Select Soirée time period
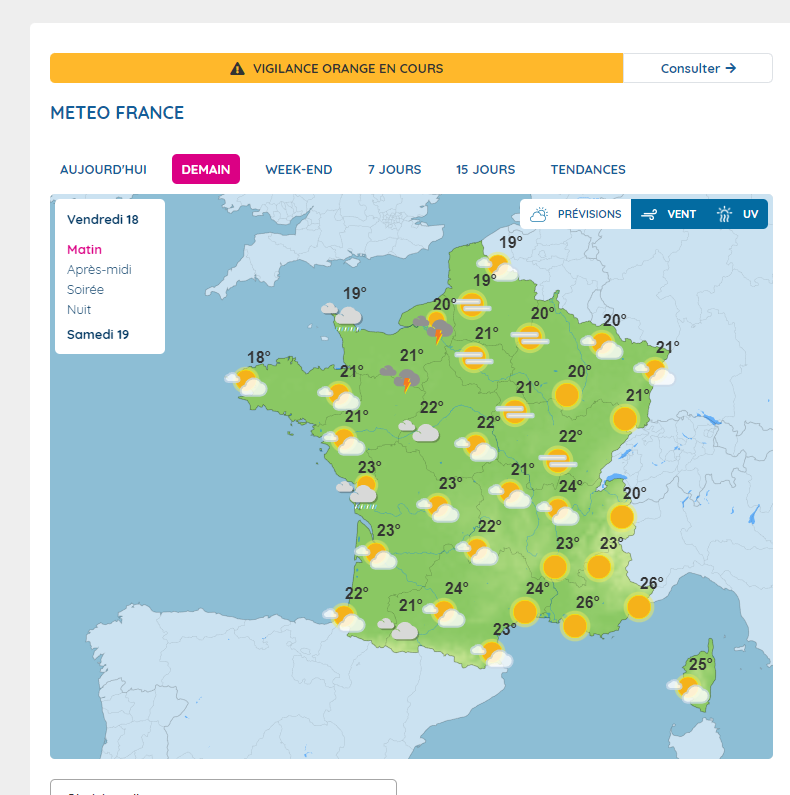 85,290
